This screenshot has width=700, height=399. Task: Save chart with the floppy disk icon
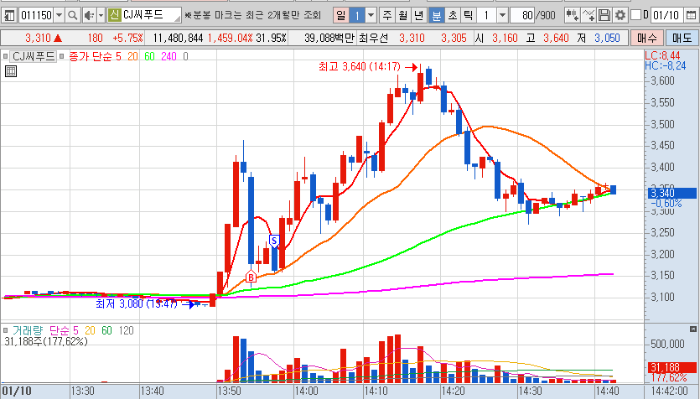[x=604, y=16]
